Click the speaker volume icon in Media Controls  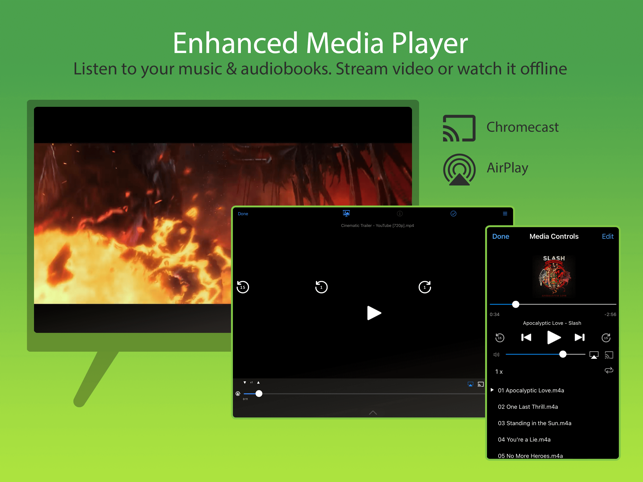(496, 354)
